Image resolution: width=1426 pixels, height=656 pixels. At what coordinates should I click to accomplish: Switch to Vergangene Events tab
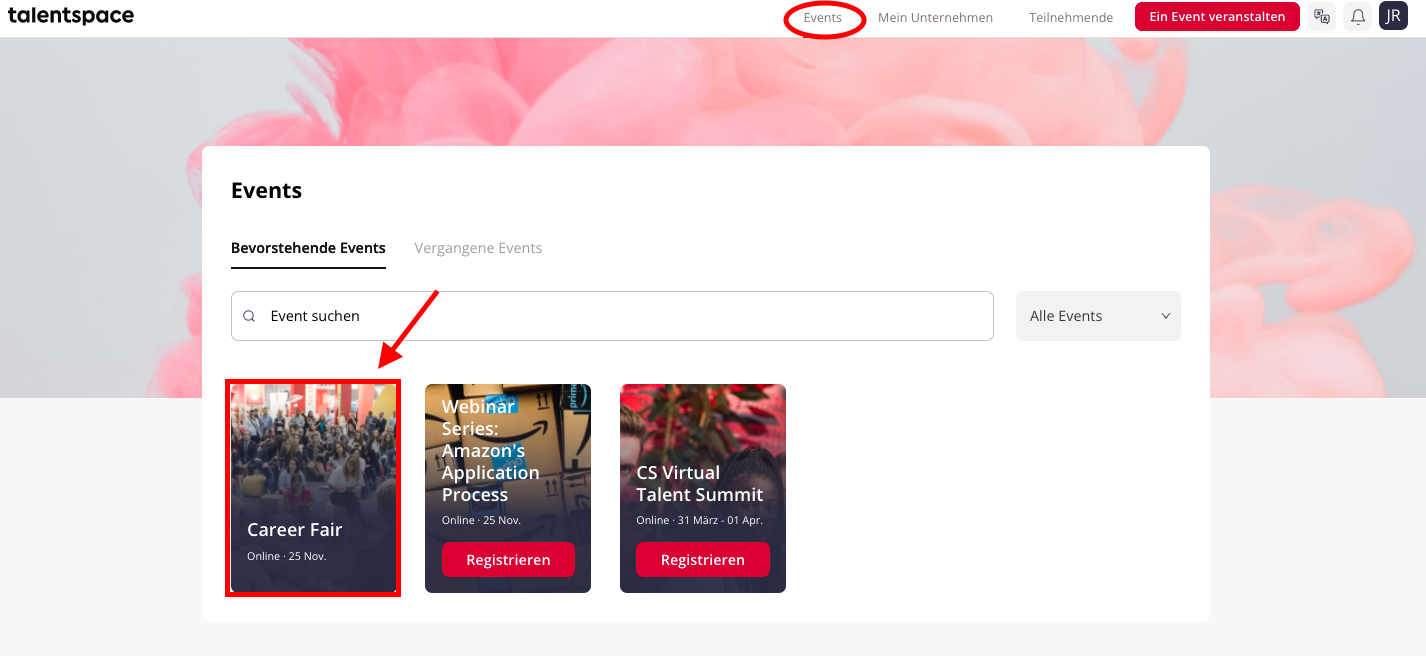(x=478, y=248)
